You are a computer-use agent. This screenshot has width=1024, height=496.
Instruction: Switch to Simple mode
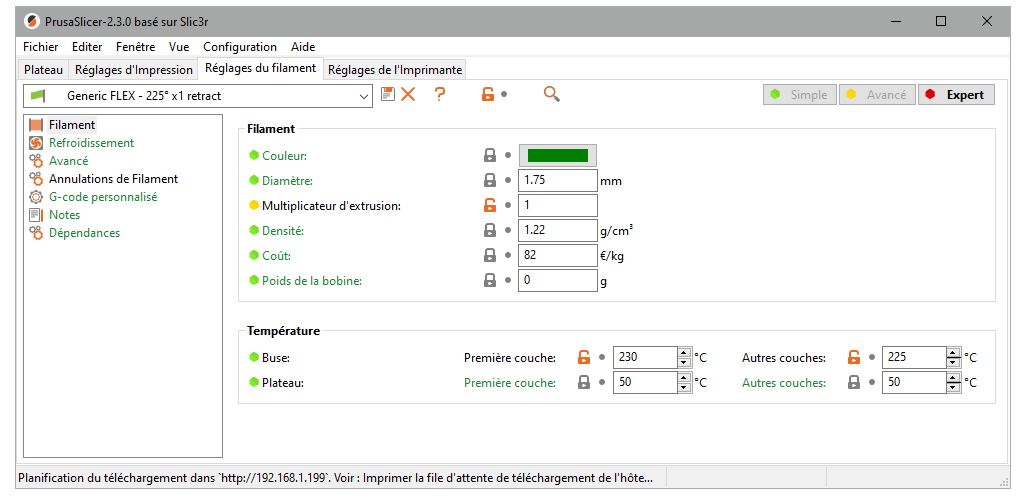pyautogui.click(x=799, y=95)
